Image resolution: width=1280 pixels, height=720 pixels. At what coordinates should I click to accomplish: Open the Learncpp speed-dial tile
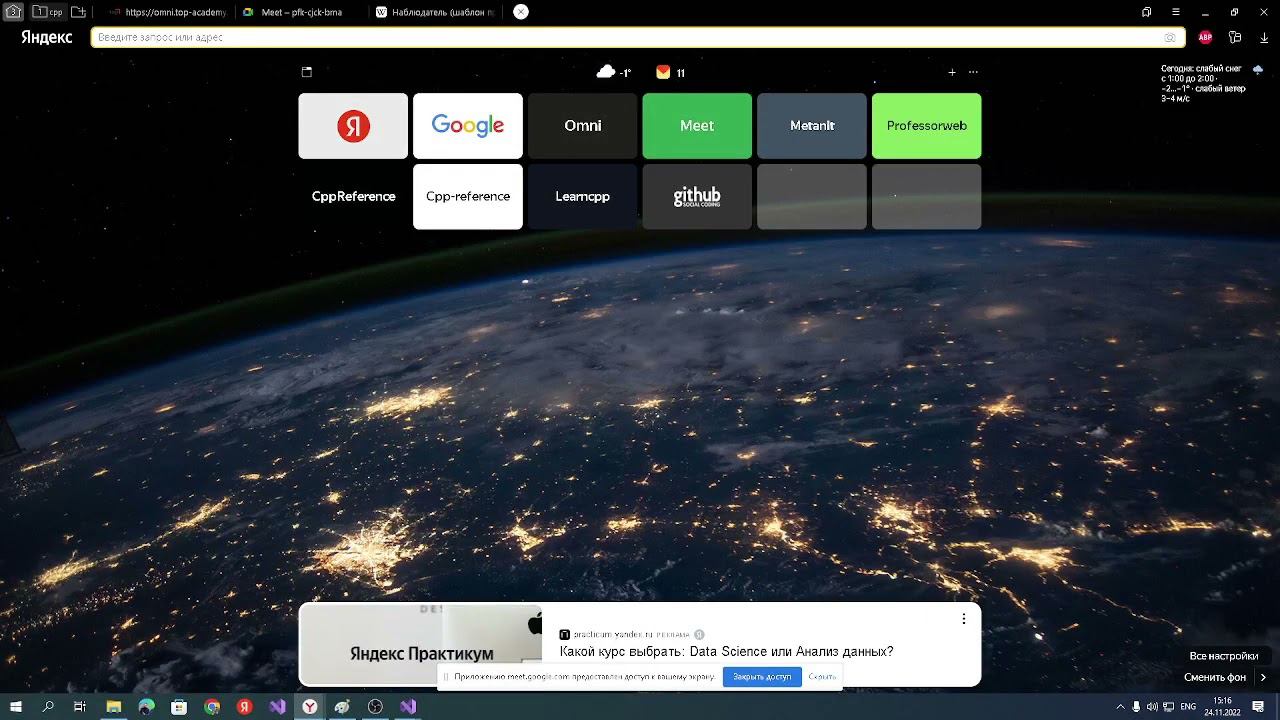pos(582,197)
